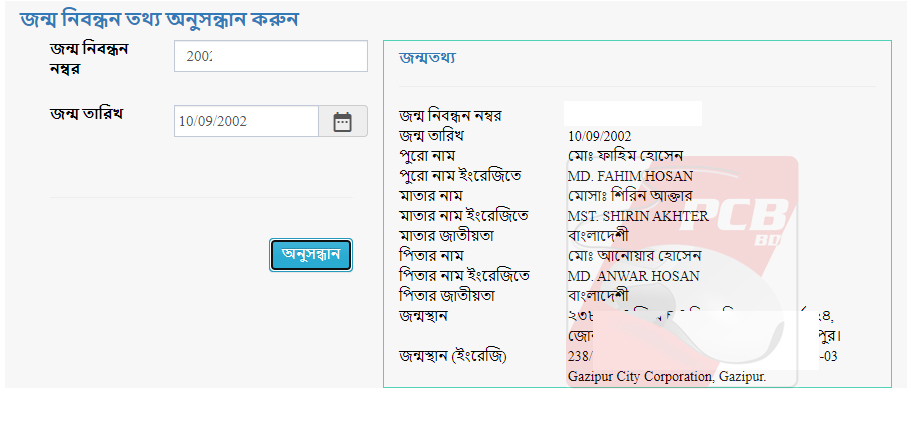911x425 pixels.
Task: Open the calendar date picker icon
Action: tap(343, 122)
